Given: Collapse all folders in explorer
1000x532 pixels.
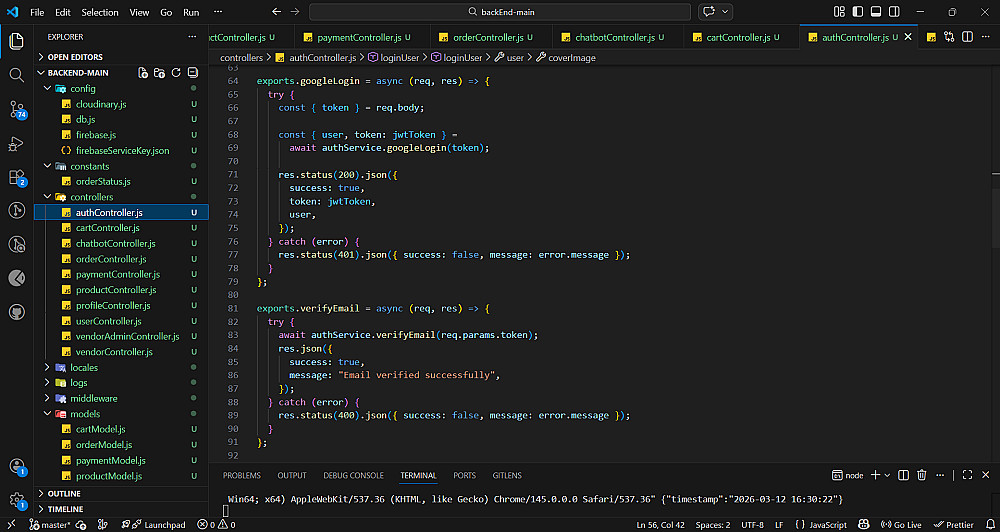Looking at the screenshot, I should [192, 73].
